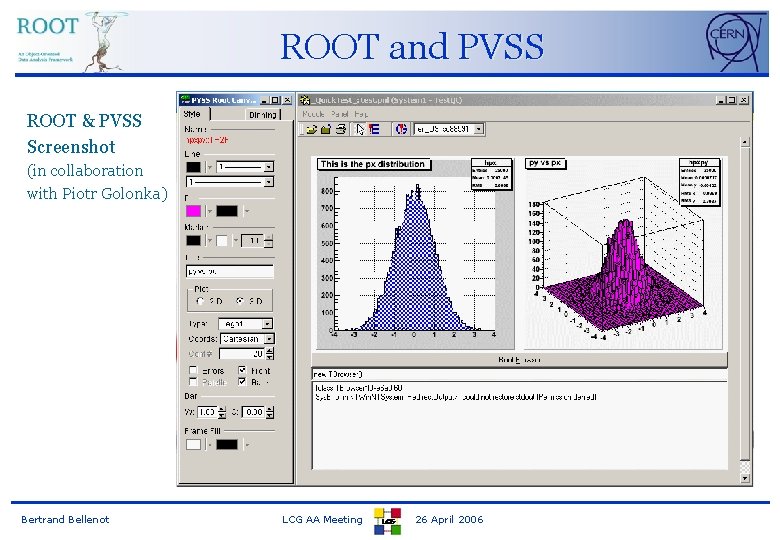The height and width of the screenshot is (540, 780).
Task: Click the white Marker style swatch
Action: click(x=222, y=241)
